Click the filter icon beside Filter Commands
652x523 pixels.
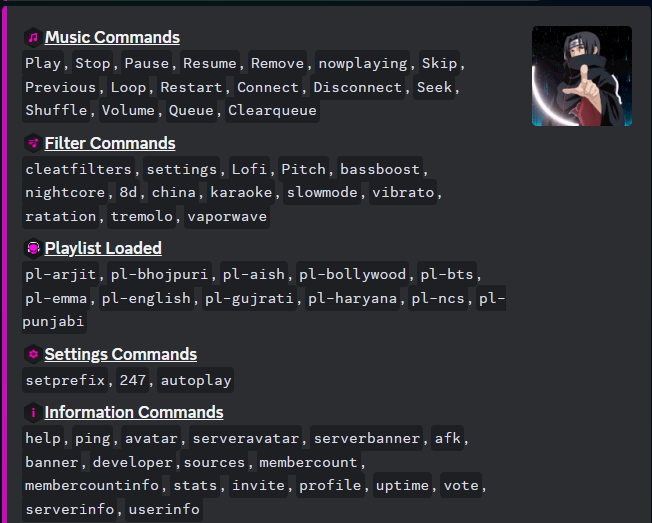tap(33, 143)
